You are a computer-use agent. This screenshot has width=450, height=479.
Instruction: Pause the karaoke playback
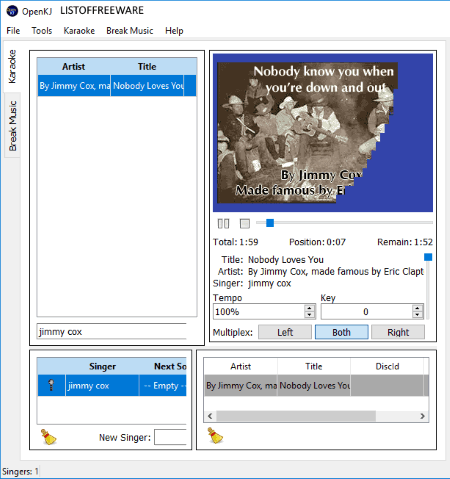[x=223, y=223]
